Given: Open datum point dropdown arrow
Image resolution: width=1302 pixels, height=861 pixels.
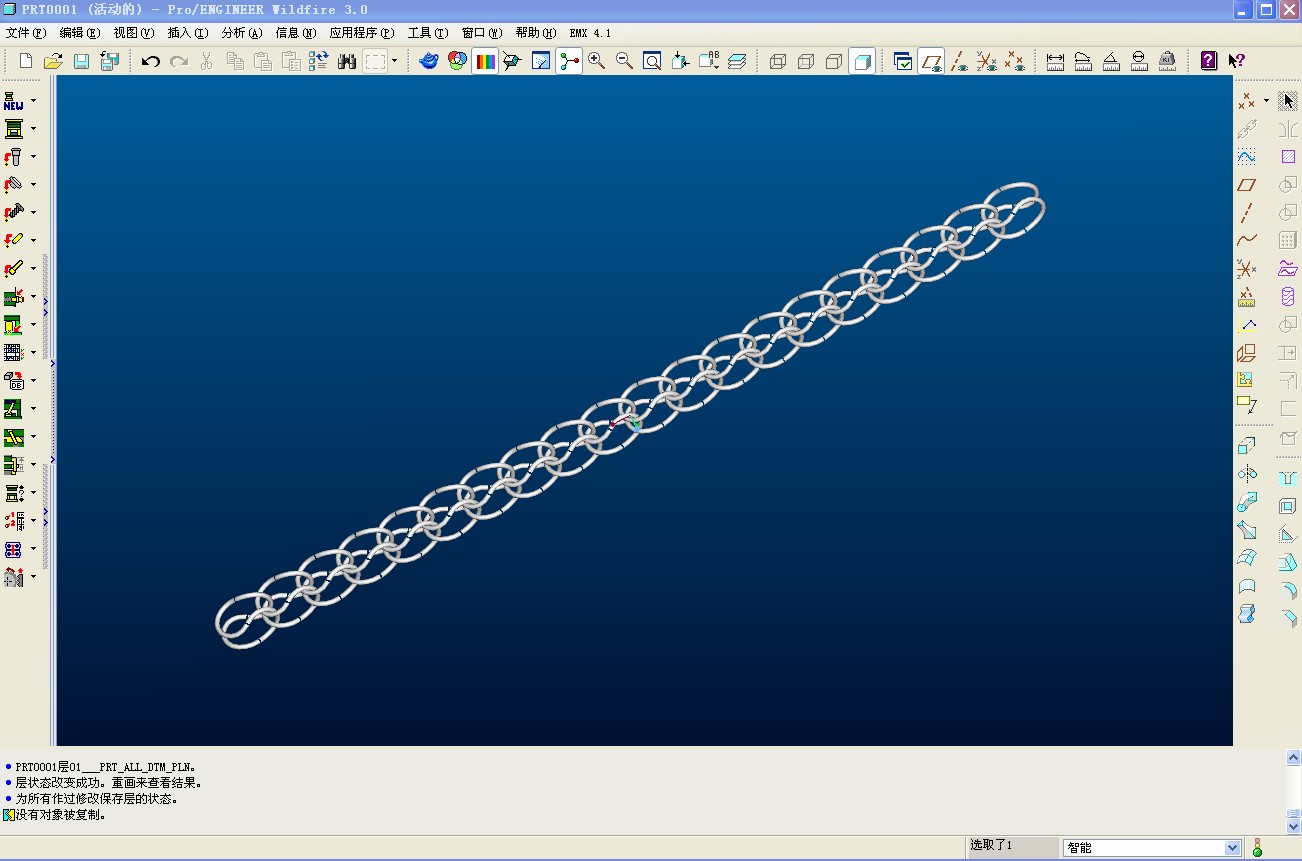Looking at the screenshot, I should pyautogui.click(x=1266, y=100).
